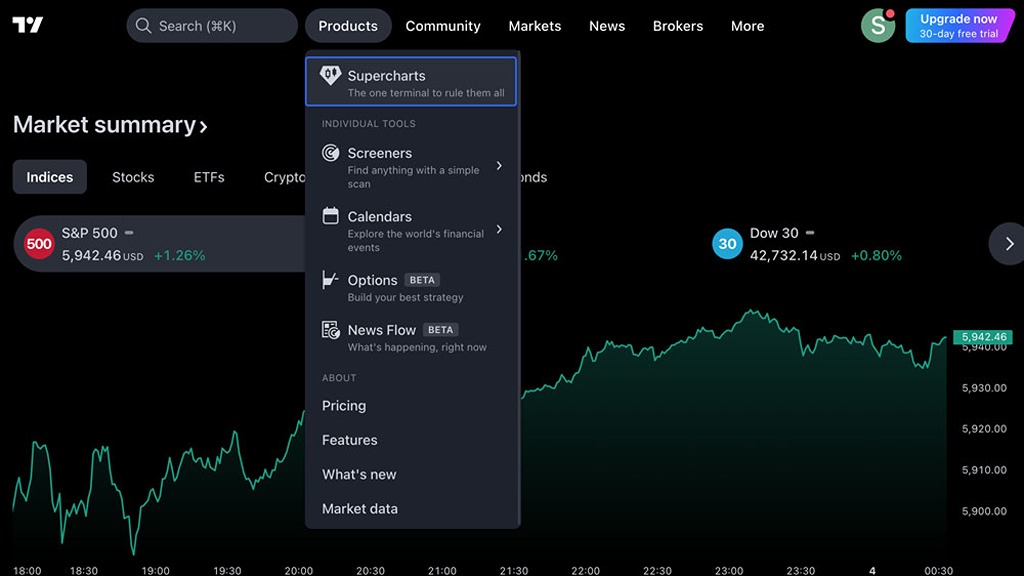Click the Dow 30 +0.80% change value
The height and width of the screenshot is (576, 1024).
coord(876,255)
